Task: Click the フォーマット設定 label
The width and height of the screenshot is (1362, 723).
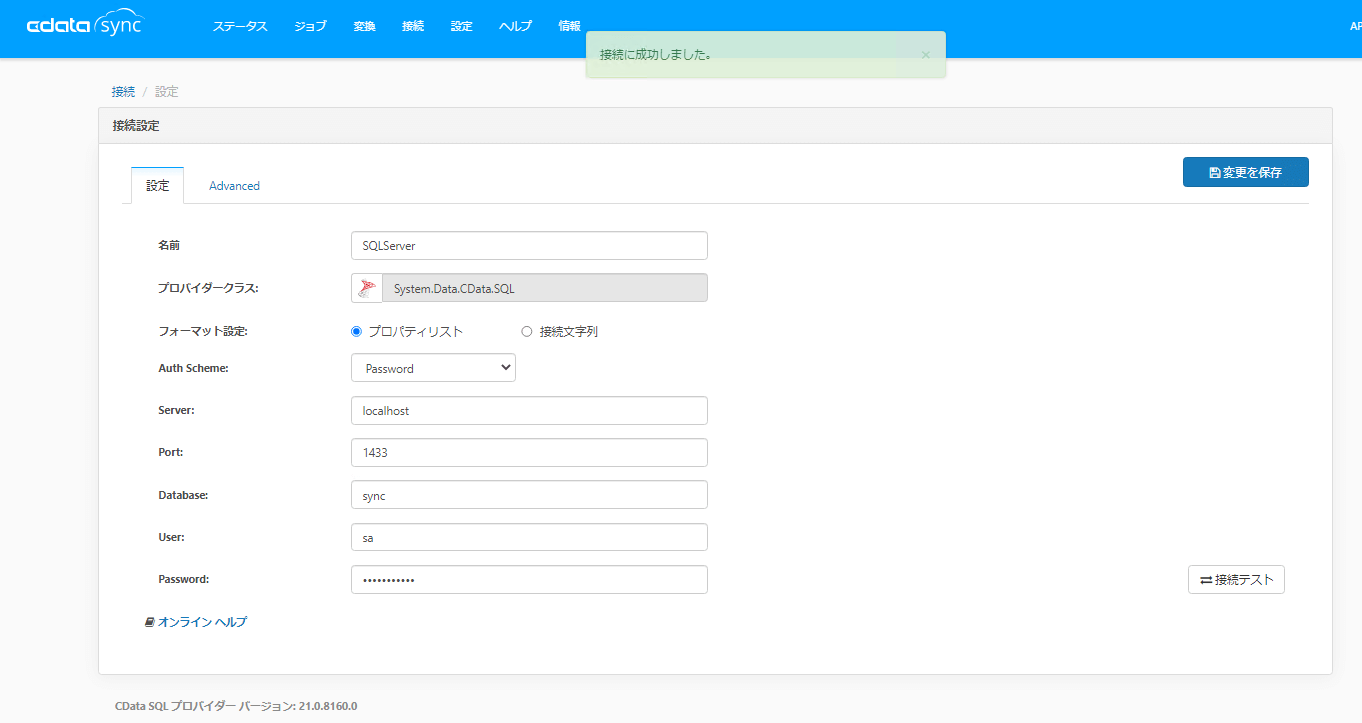Action: 203,332
